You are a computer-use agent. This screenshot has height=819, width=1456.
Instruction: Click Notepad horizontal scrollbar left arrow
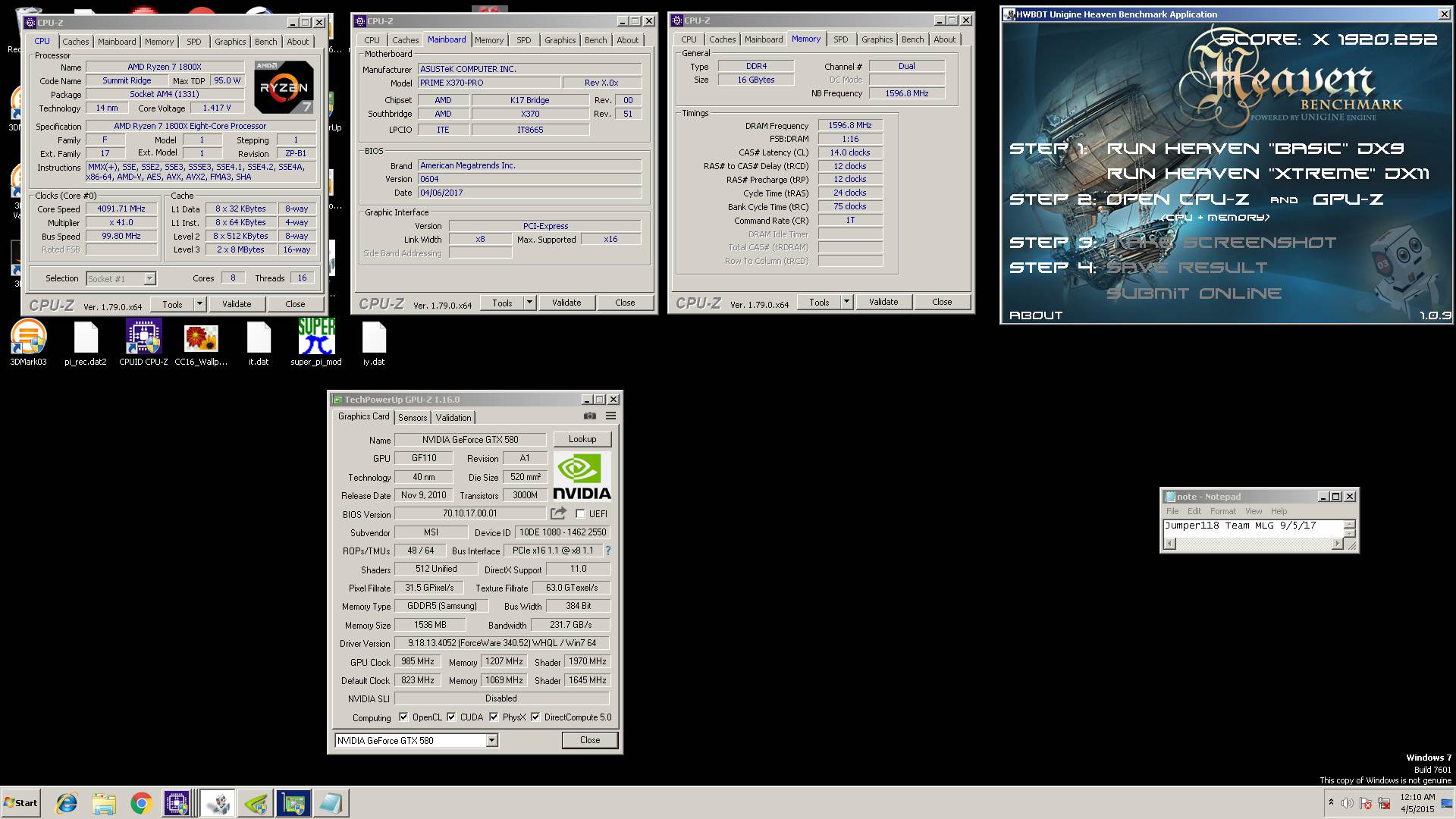pyautogui.click(x=1170, y=543)
